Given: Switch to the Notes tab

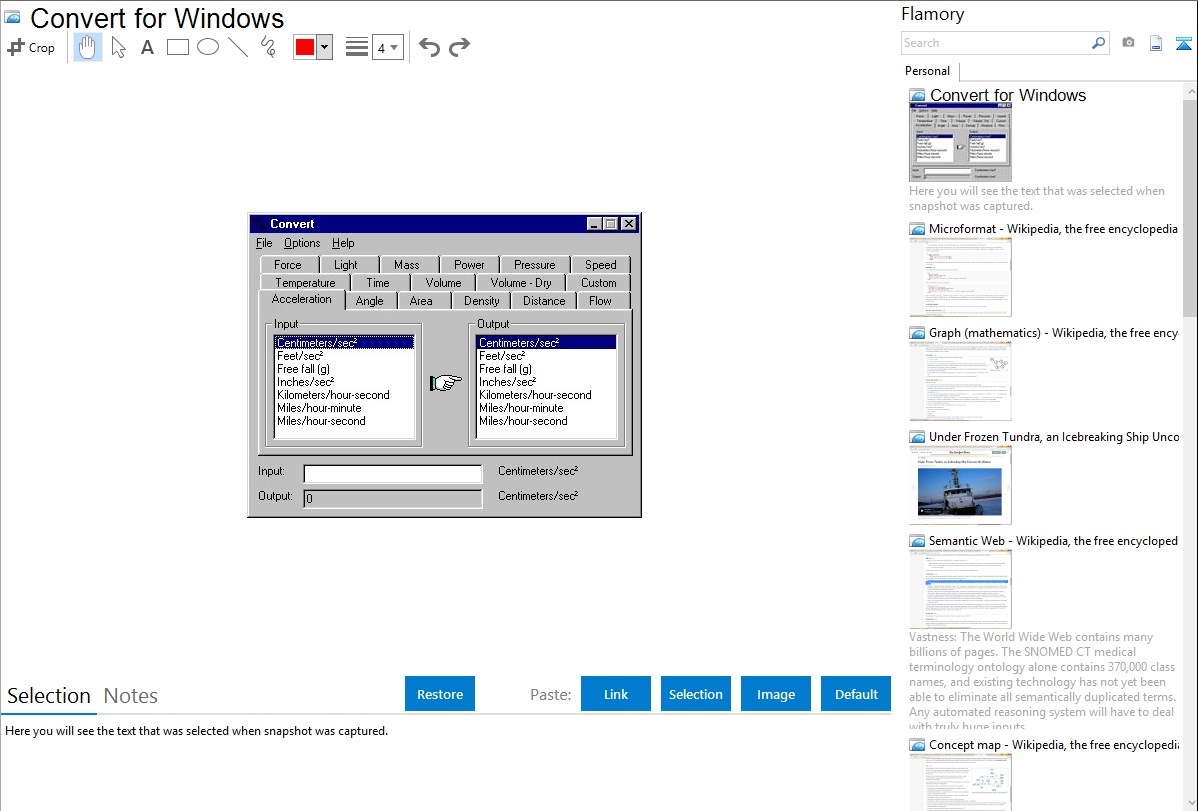Looking at the screenshot, I should coord(131,696).
